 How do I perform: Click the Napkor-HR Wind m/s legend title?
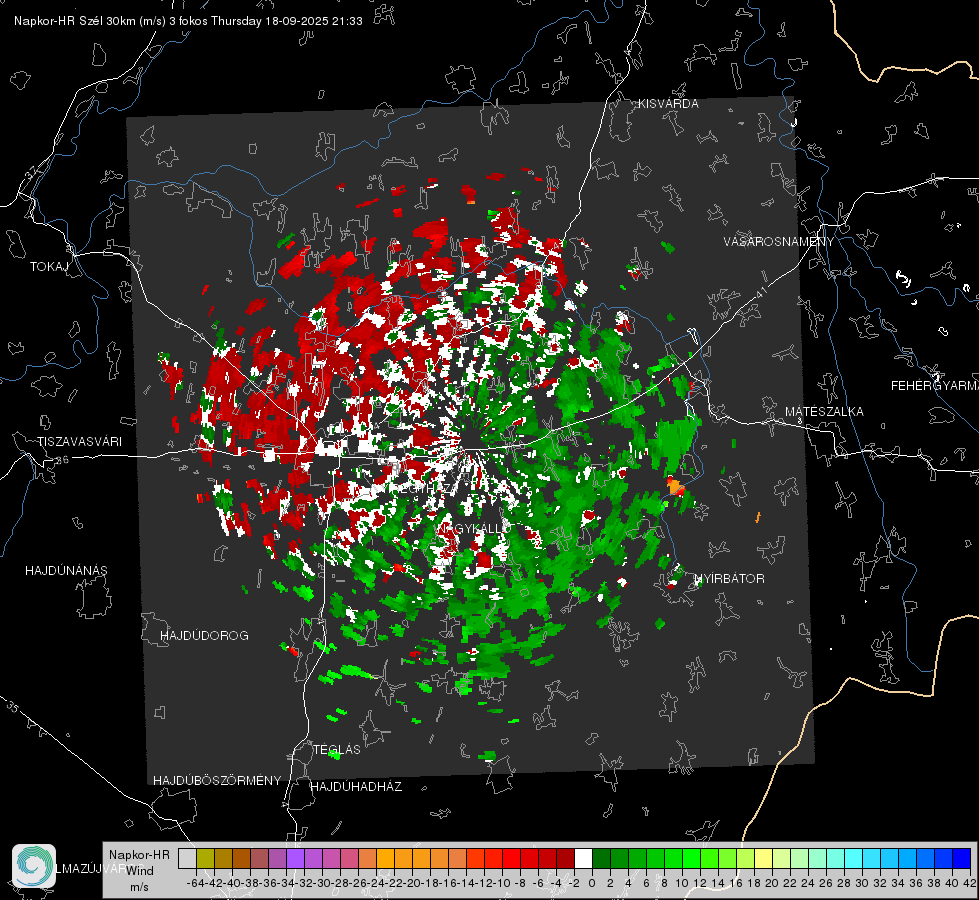[x=139, y=871]
